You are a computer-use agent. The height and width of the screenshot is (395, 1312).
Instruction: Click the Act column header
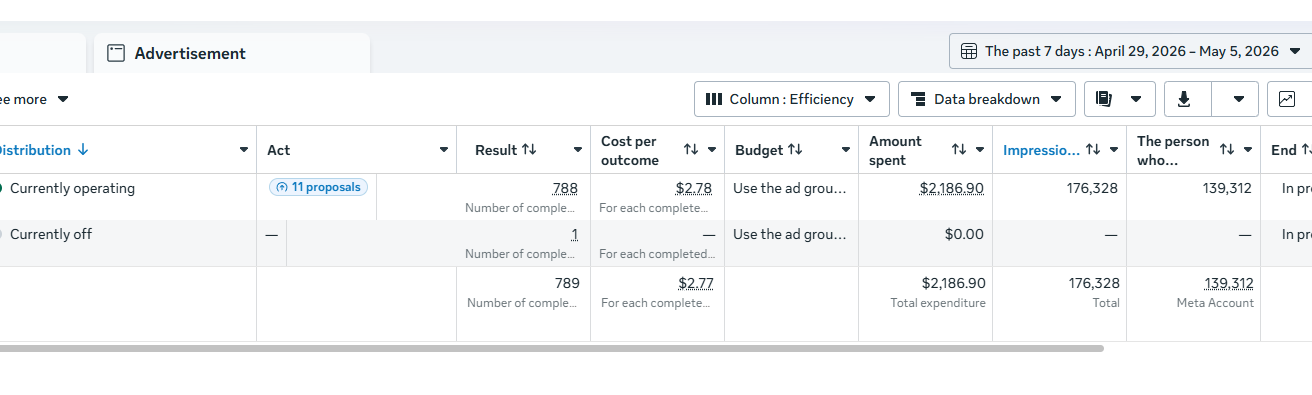(278, 150)
